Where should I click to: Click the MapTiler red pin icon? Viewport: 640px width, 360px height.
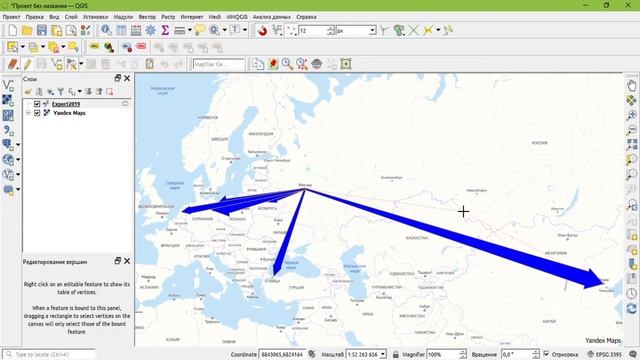click(x=273, y=64)
